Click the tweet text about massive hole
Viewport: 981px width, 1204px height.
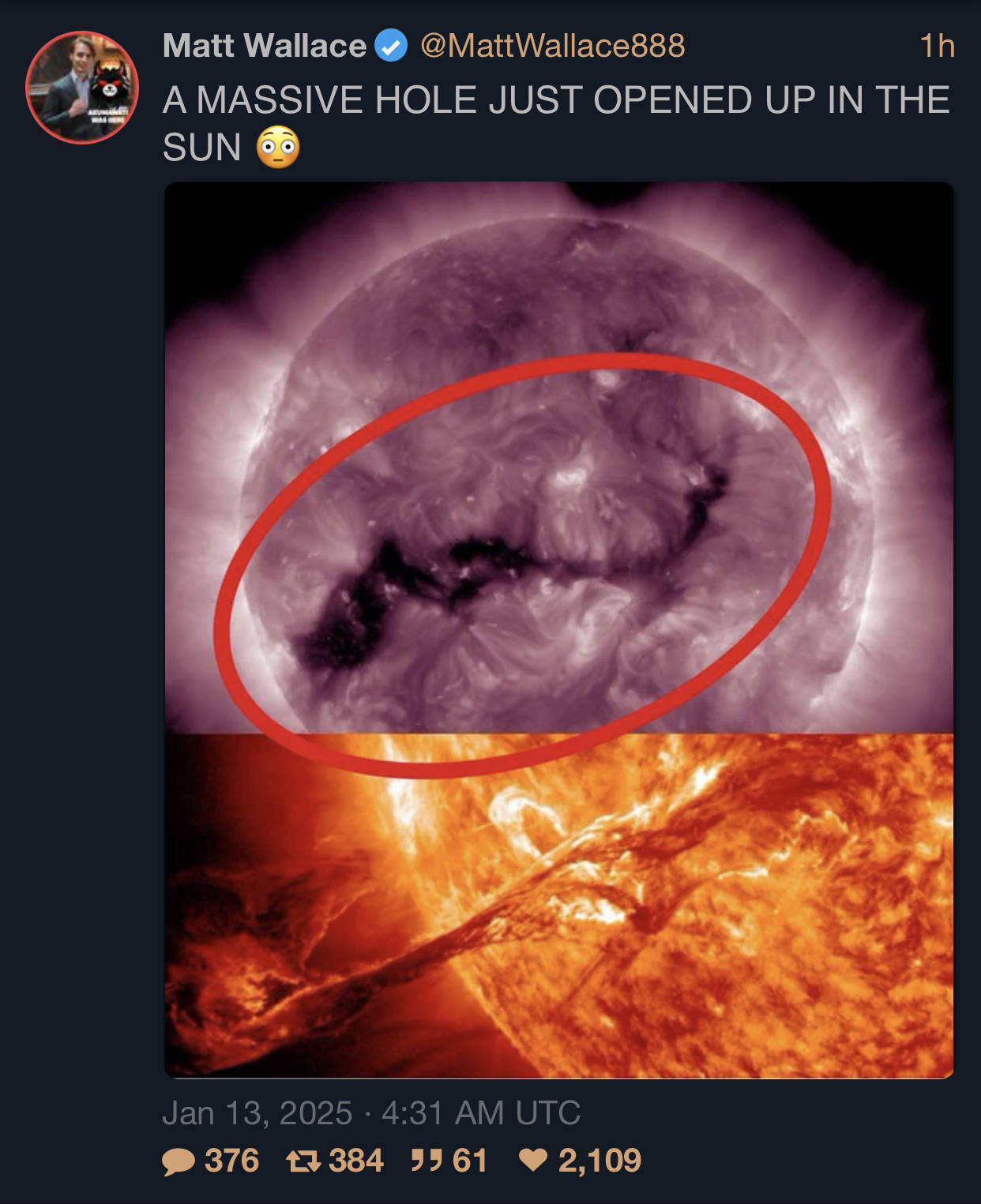pyautogui.click(x=556, y=123)
